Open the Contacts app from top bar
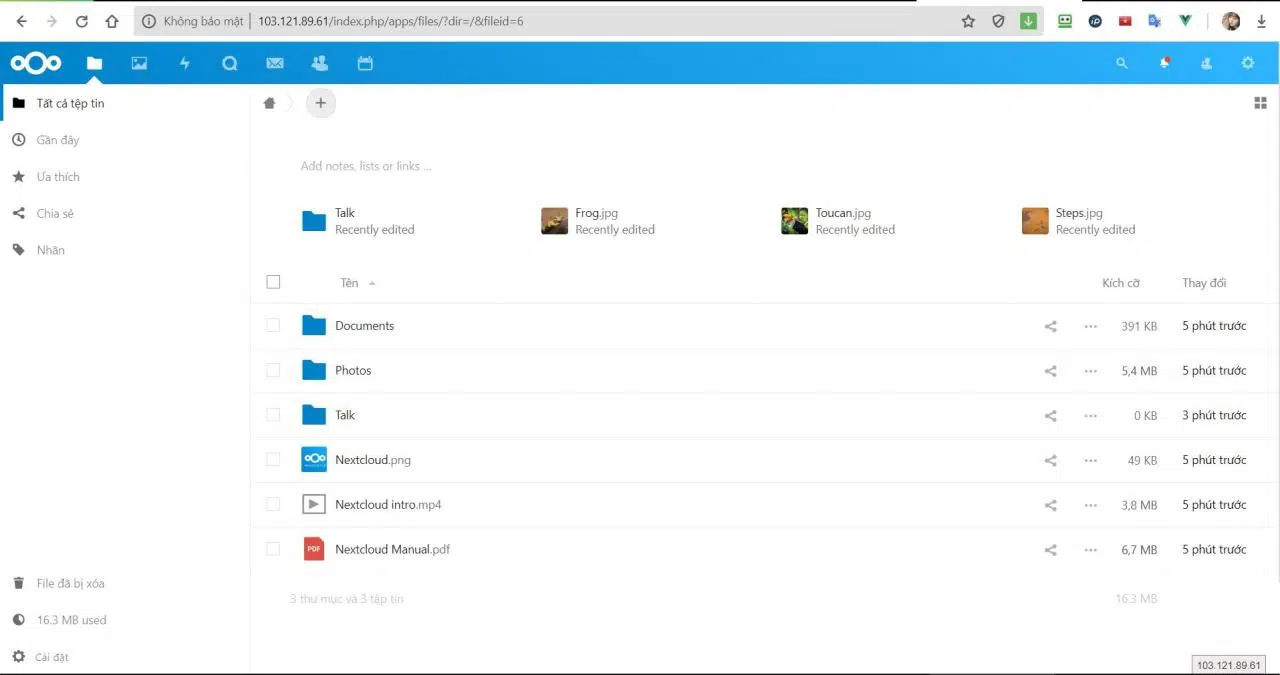1280x675 pixels. tap(319, 62)
